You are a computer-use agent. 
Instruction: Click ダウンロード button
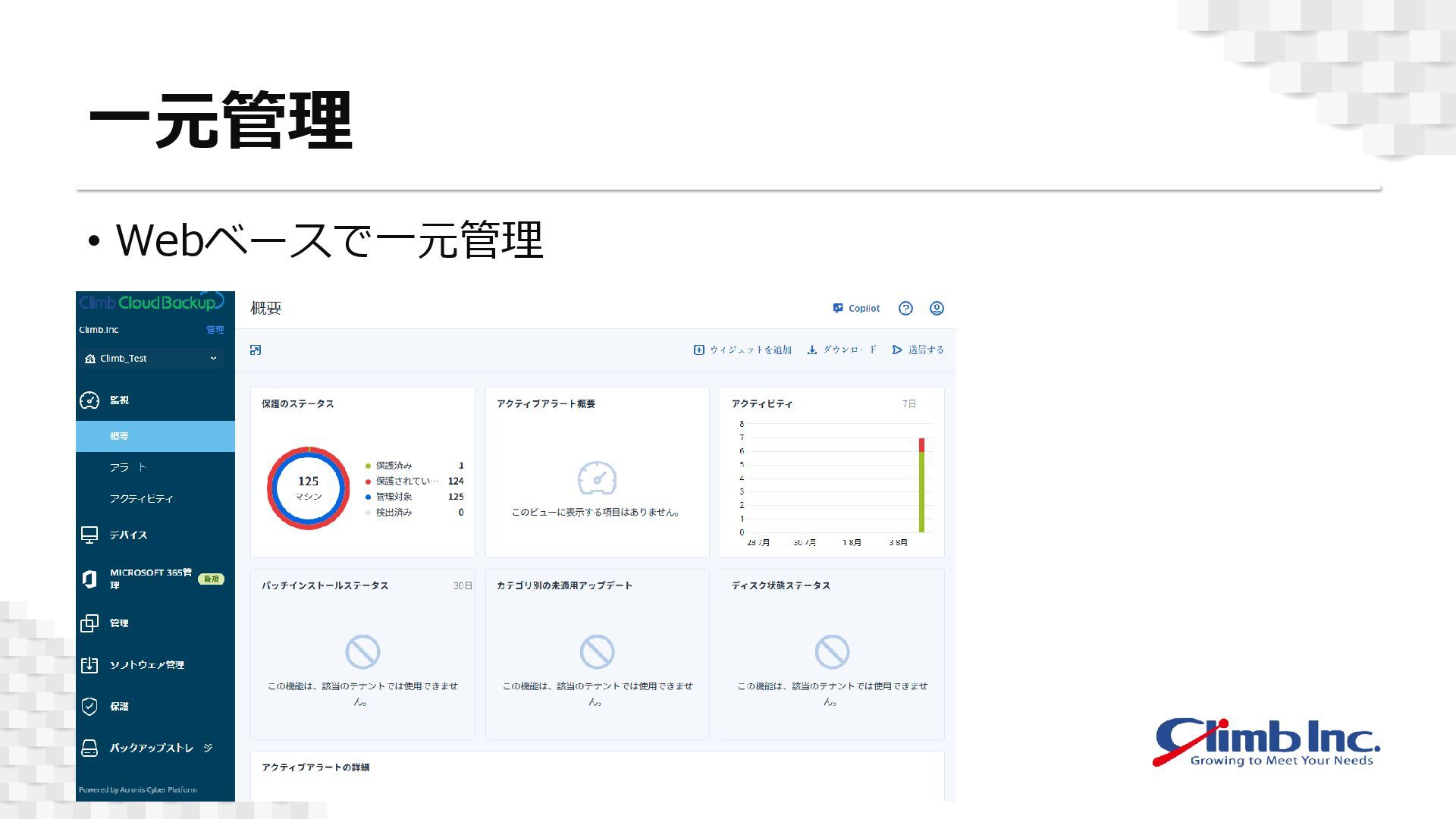point(842,350)
